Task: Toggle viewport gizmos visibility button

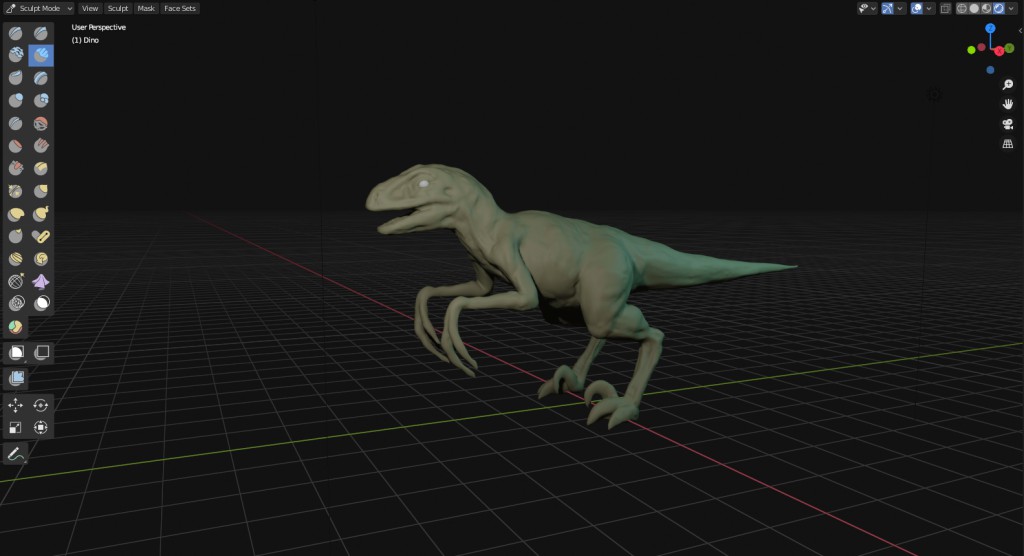Action: click(887, 8)
